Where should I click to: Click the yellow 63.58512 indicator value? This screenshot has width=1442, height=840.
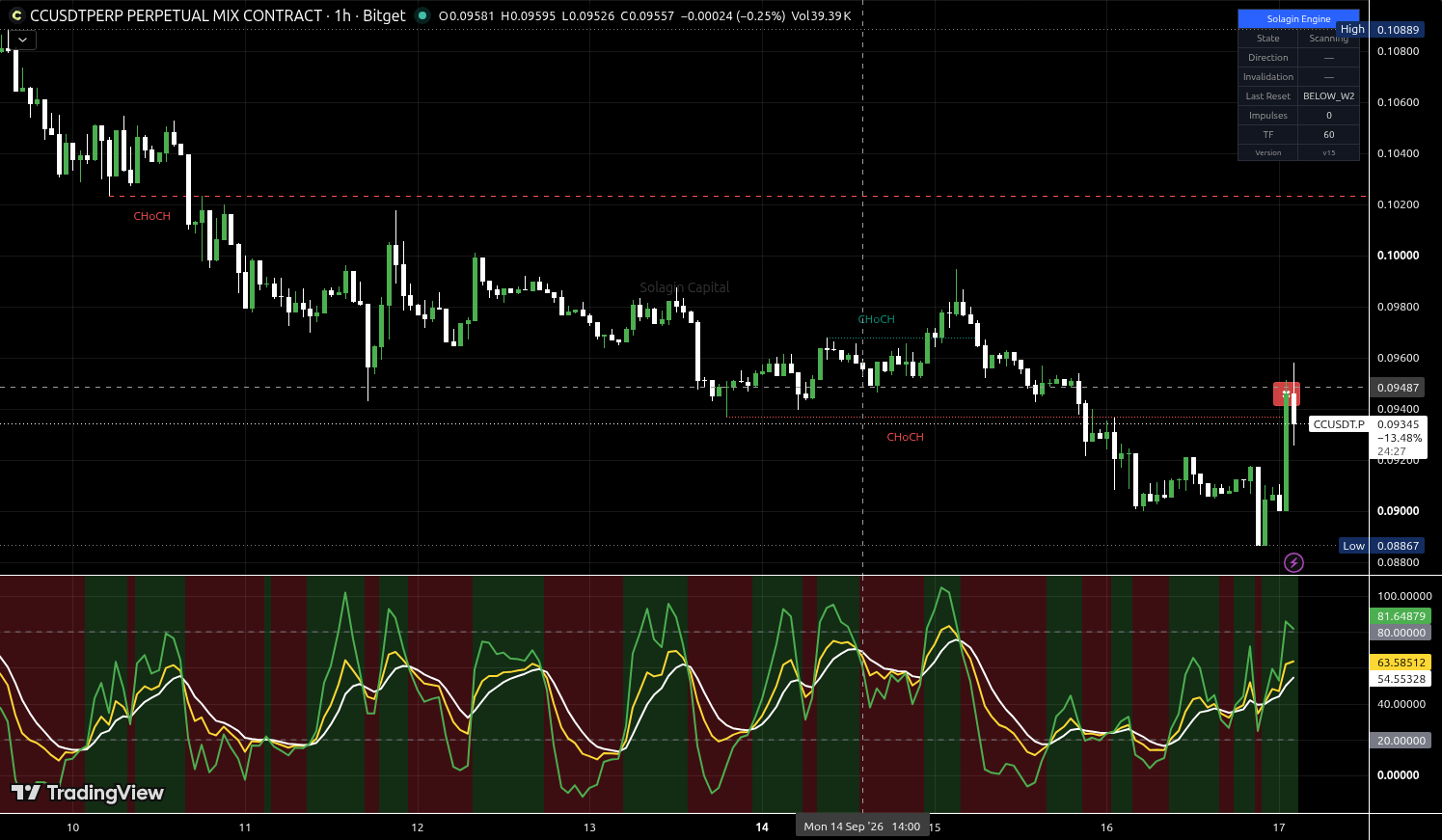pyautogui.click(x=1401, y=663)
